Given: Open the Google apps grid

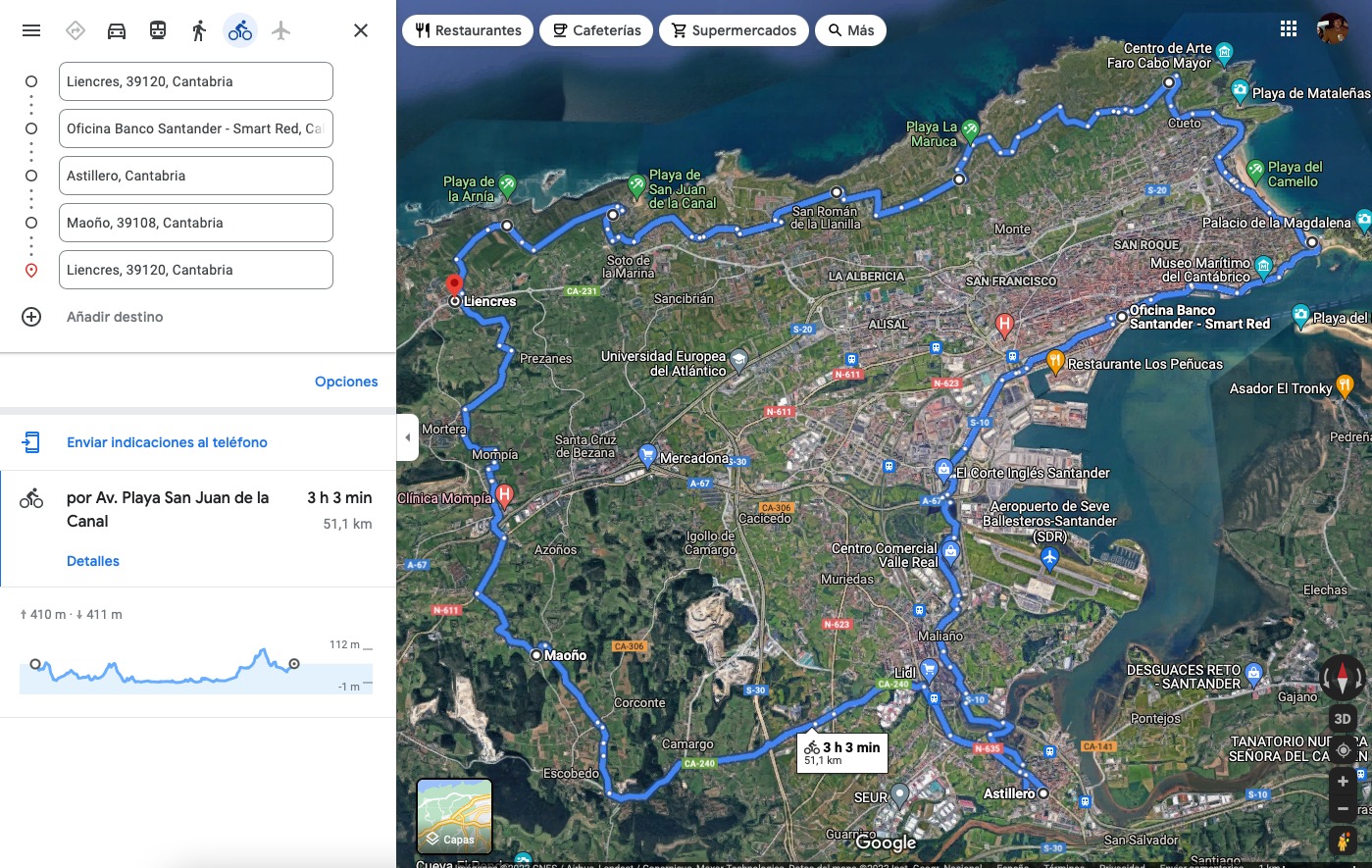Looking at the screenshot, I should pyautogui.click(x=1289, y=29).
